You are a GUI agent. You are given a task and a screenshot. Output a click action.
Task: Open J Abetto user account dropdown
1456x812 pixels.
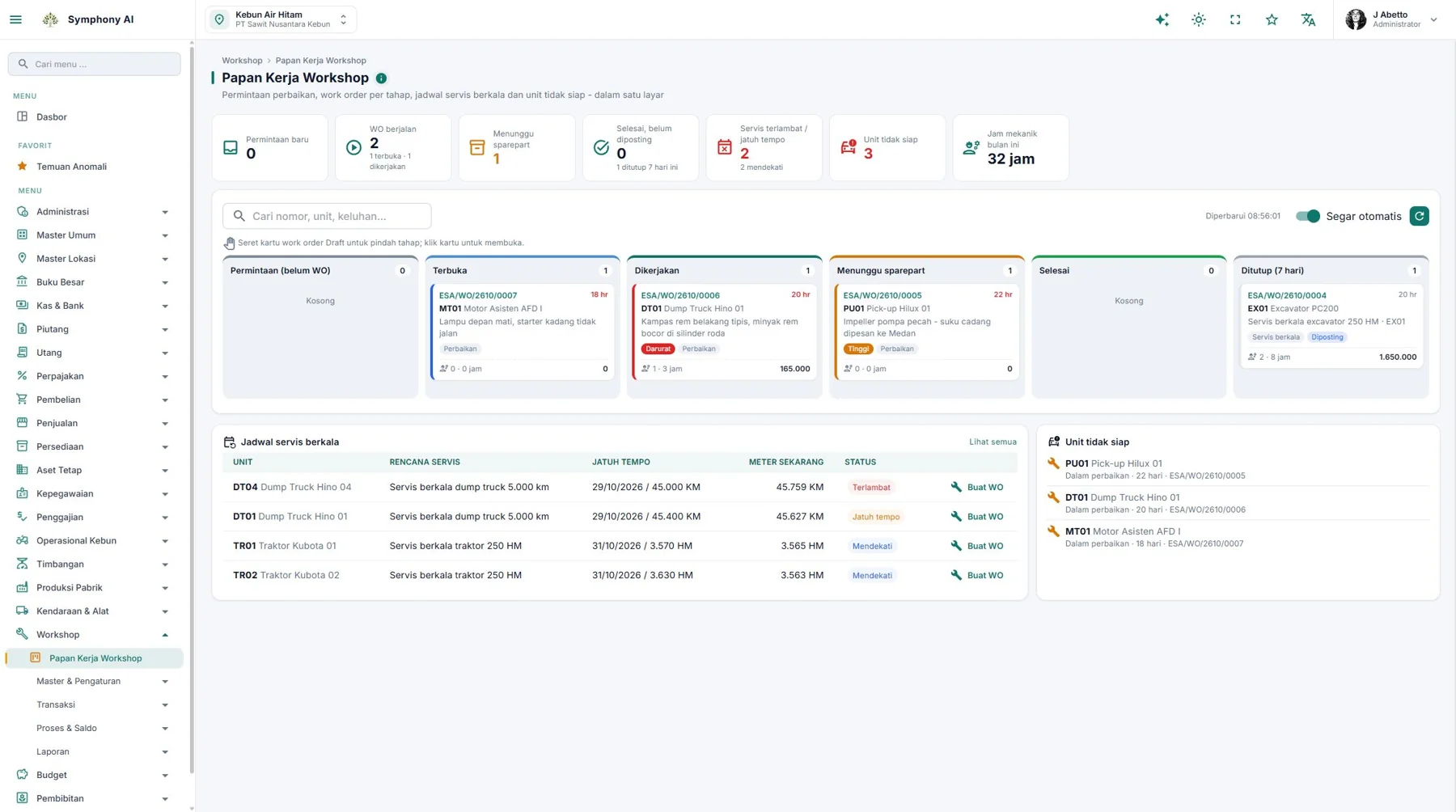[1391, 19]
